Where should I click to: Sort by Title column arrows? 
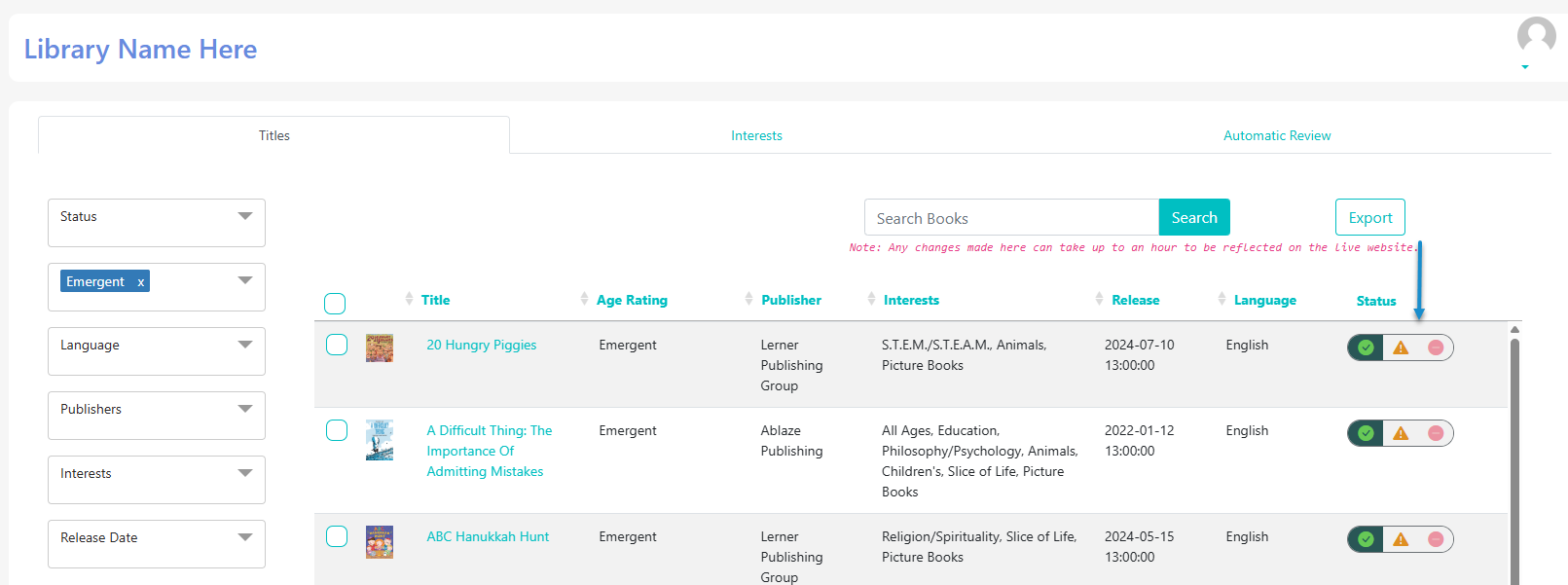409,299
